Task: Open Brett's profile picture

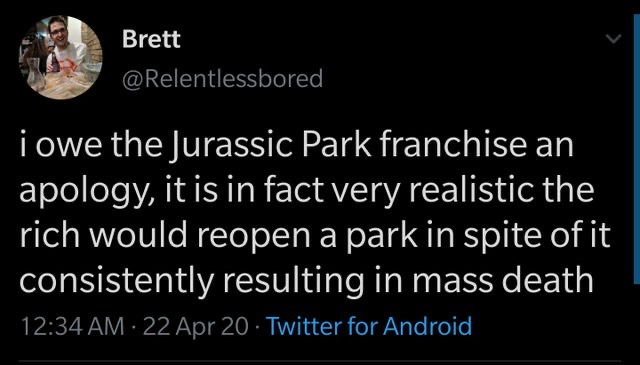Action: point(60,58)
